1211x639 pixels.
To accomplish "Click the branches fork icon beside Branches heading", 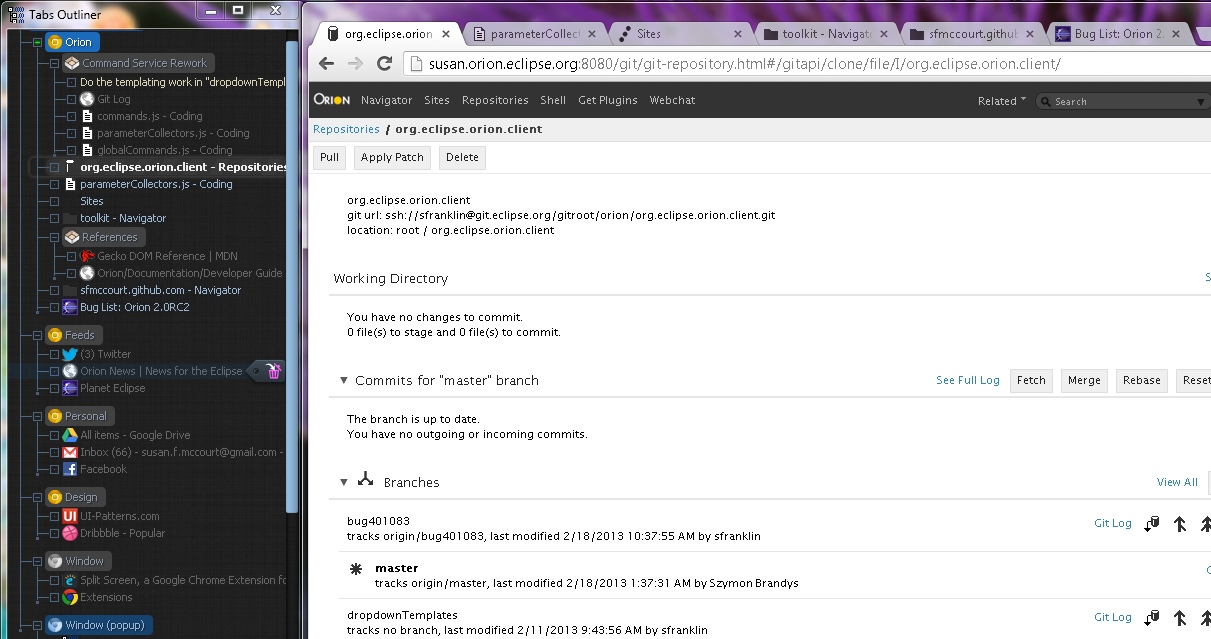I will coord(365,481).
